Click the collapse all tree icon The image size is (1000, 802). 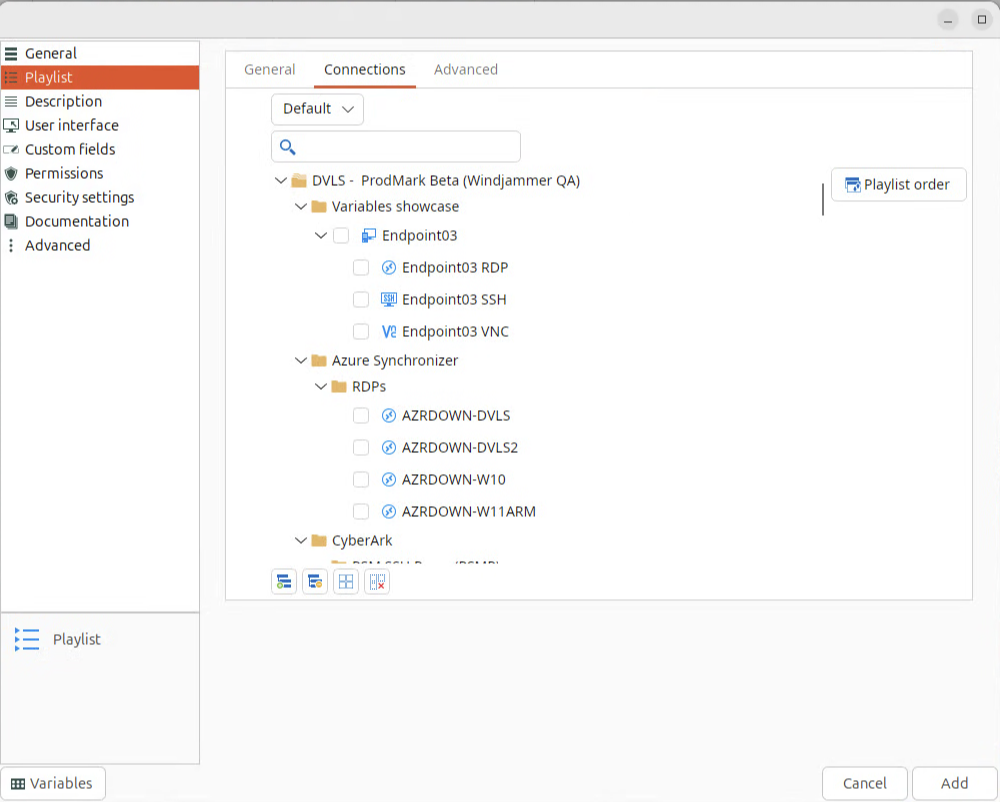[x=315, y=582]
